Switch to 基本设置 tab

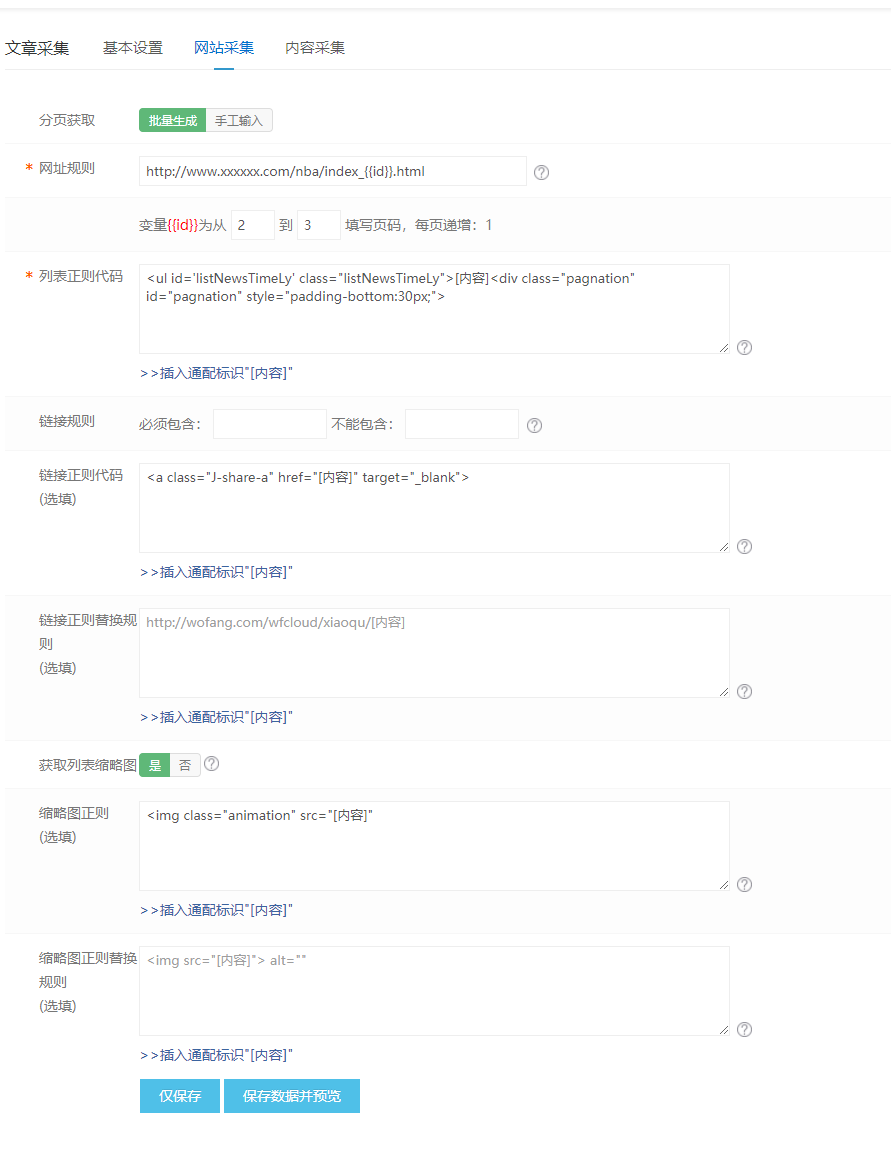tap(133, 48)
